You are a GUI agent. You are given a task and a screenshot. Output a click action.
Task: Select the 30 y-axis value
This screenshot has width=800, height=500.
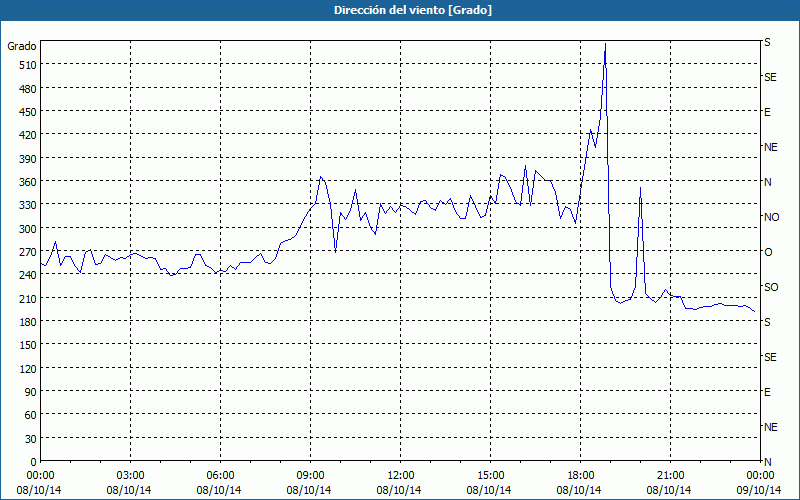click(31, 439)
